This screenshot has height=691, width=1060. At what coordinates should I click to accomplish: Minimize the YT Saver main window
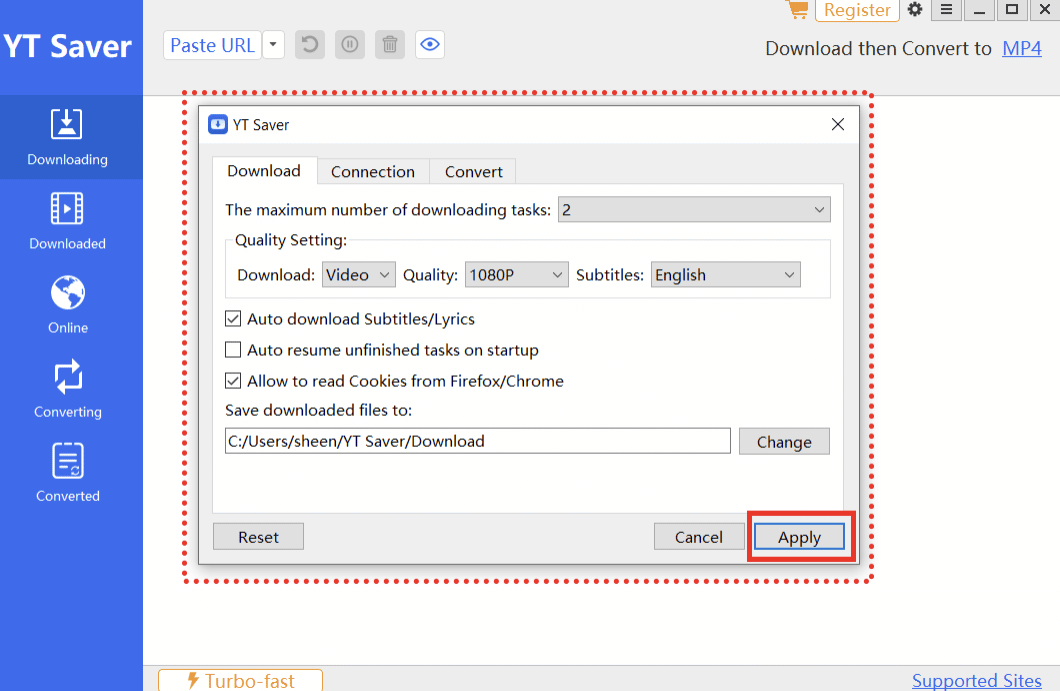(979, 9)
